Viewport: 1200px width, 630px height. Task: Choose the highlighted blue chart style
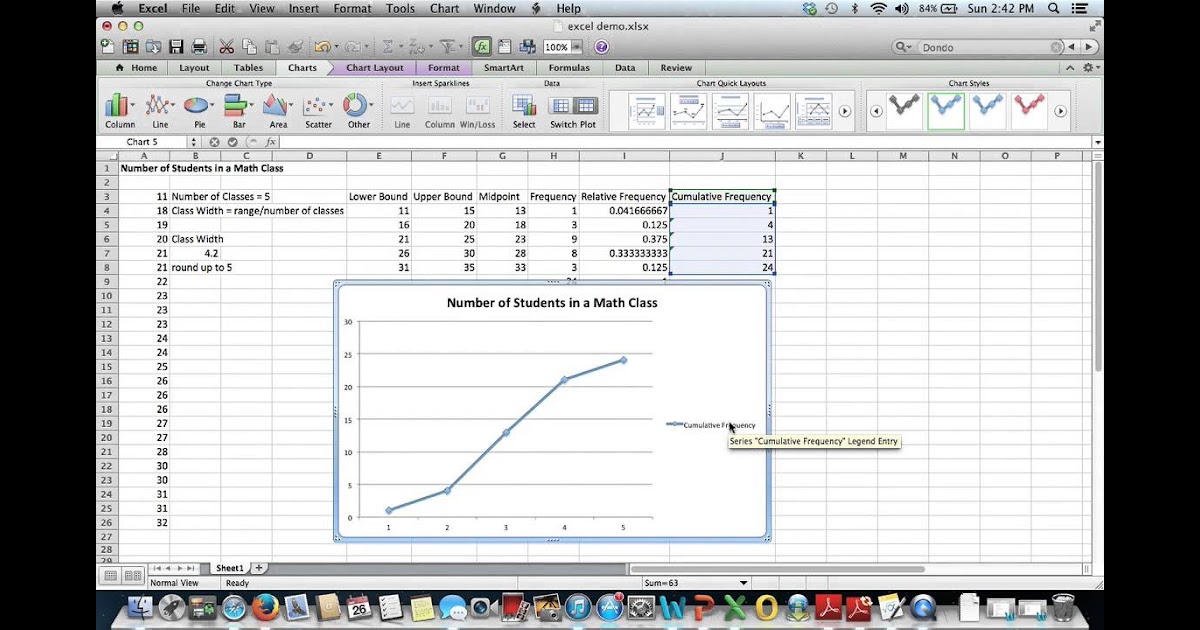[x=946, y=111]
